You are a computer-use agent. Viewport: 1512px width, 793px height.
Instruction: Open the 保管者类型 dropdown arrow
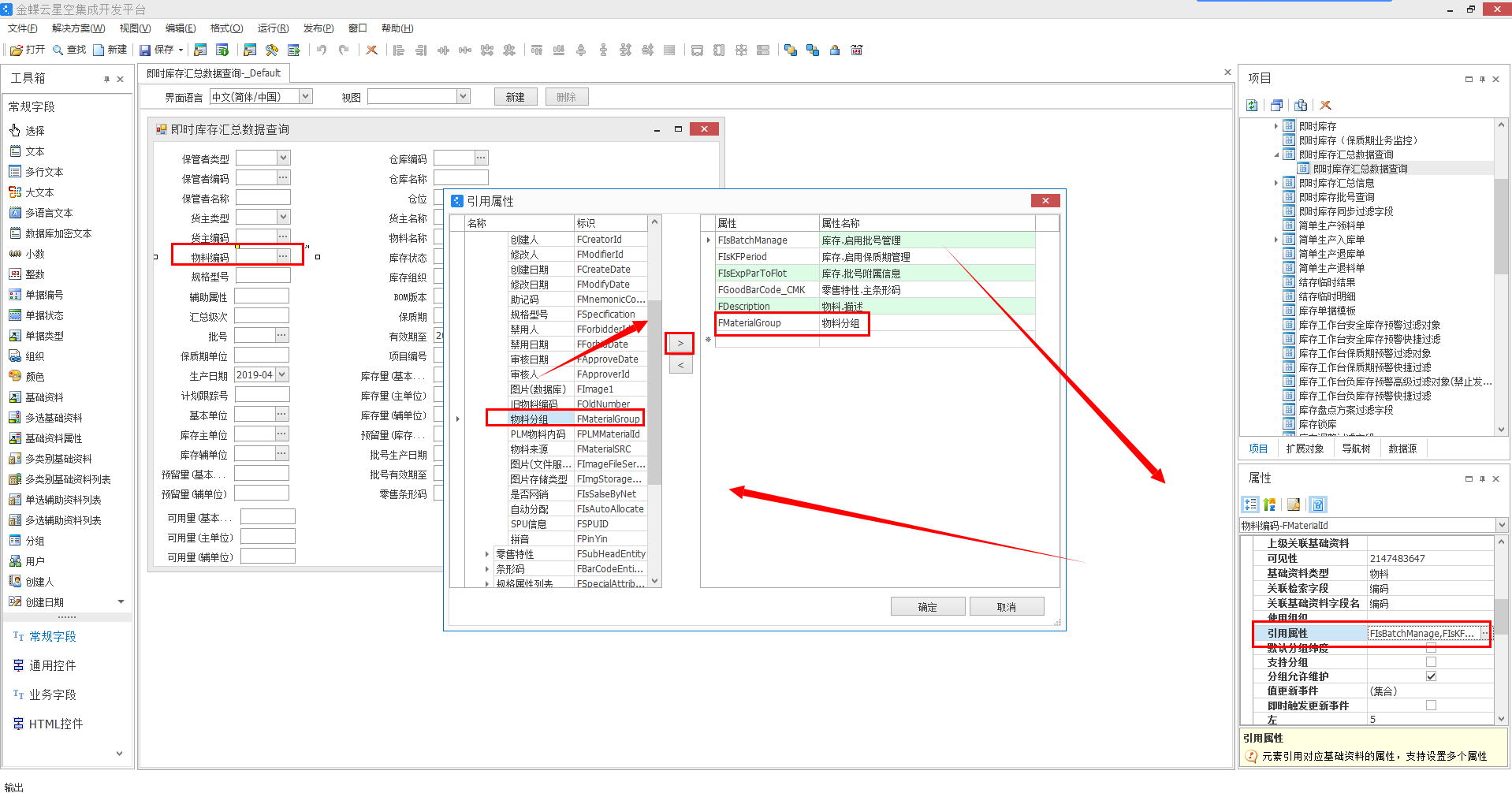tap(284, 158)
